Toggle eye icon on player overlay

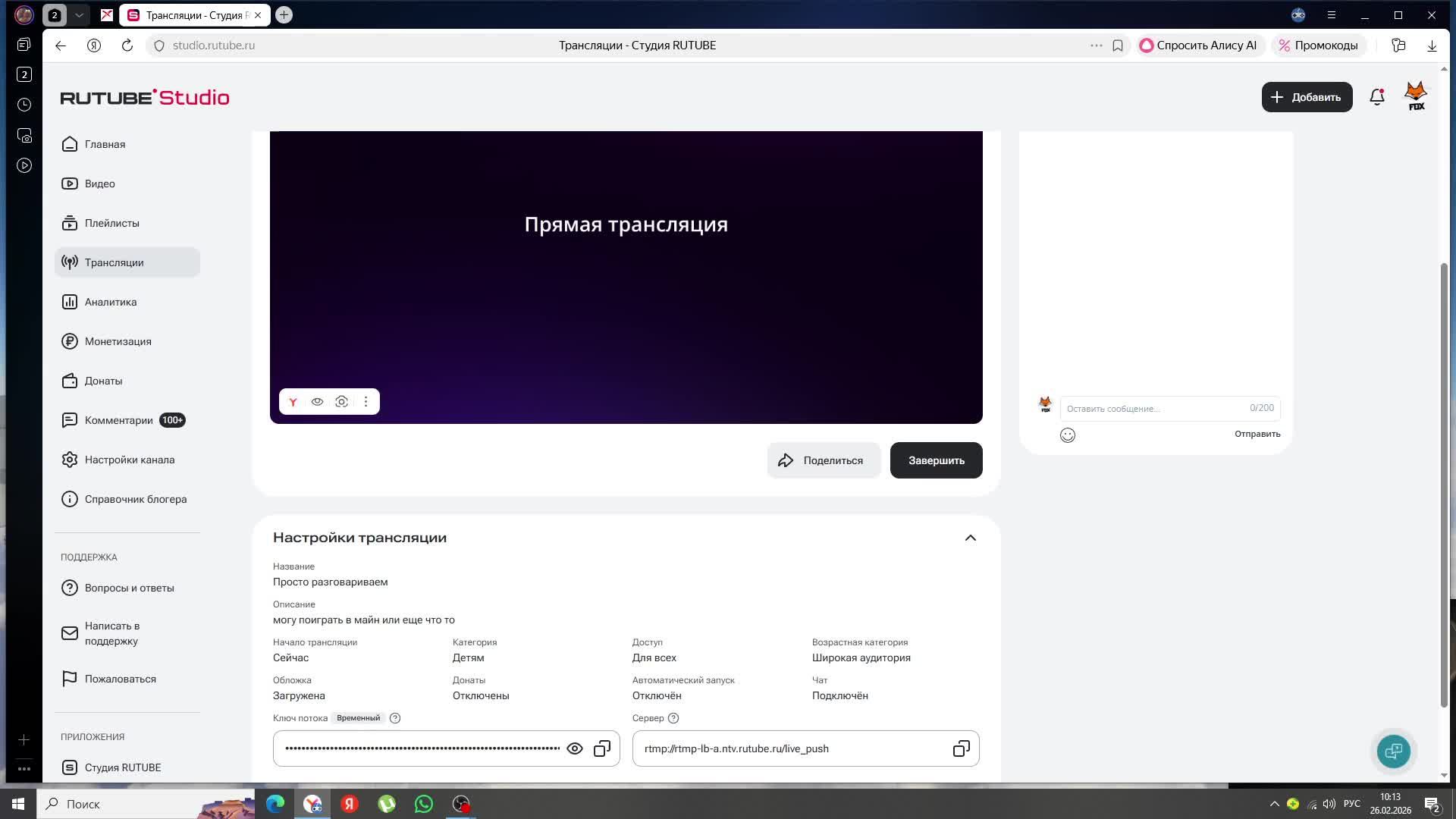click(x=318, y=402)
